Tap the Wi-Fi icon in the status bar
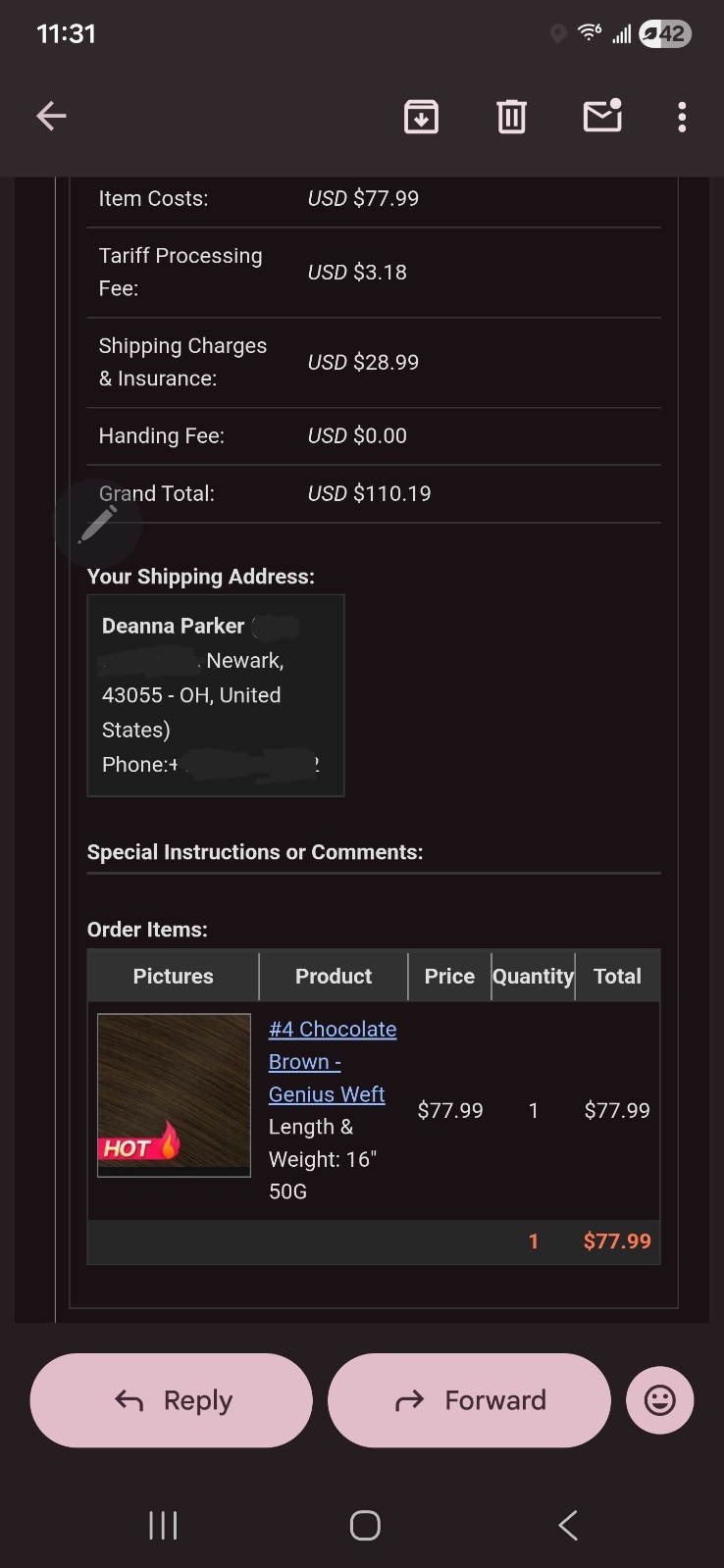Image resolution: width=724 pixels, height=1568 pixels. [x=590, y=32]
